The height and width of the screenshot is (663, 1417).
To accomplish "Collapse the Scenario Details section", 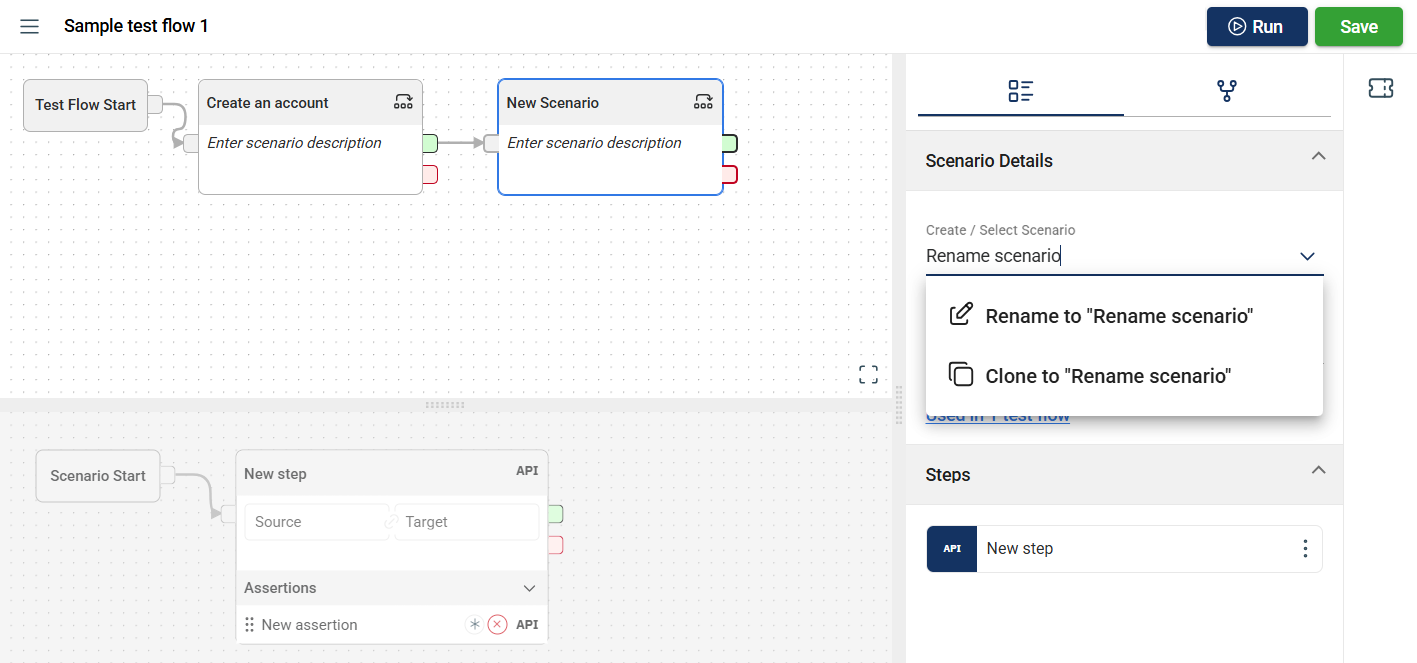I will pyautogui.click(x=1318, y=156).
